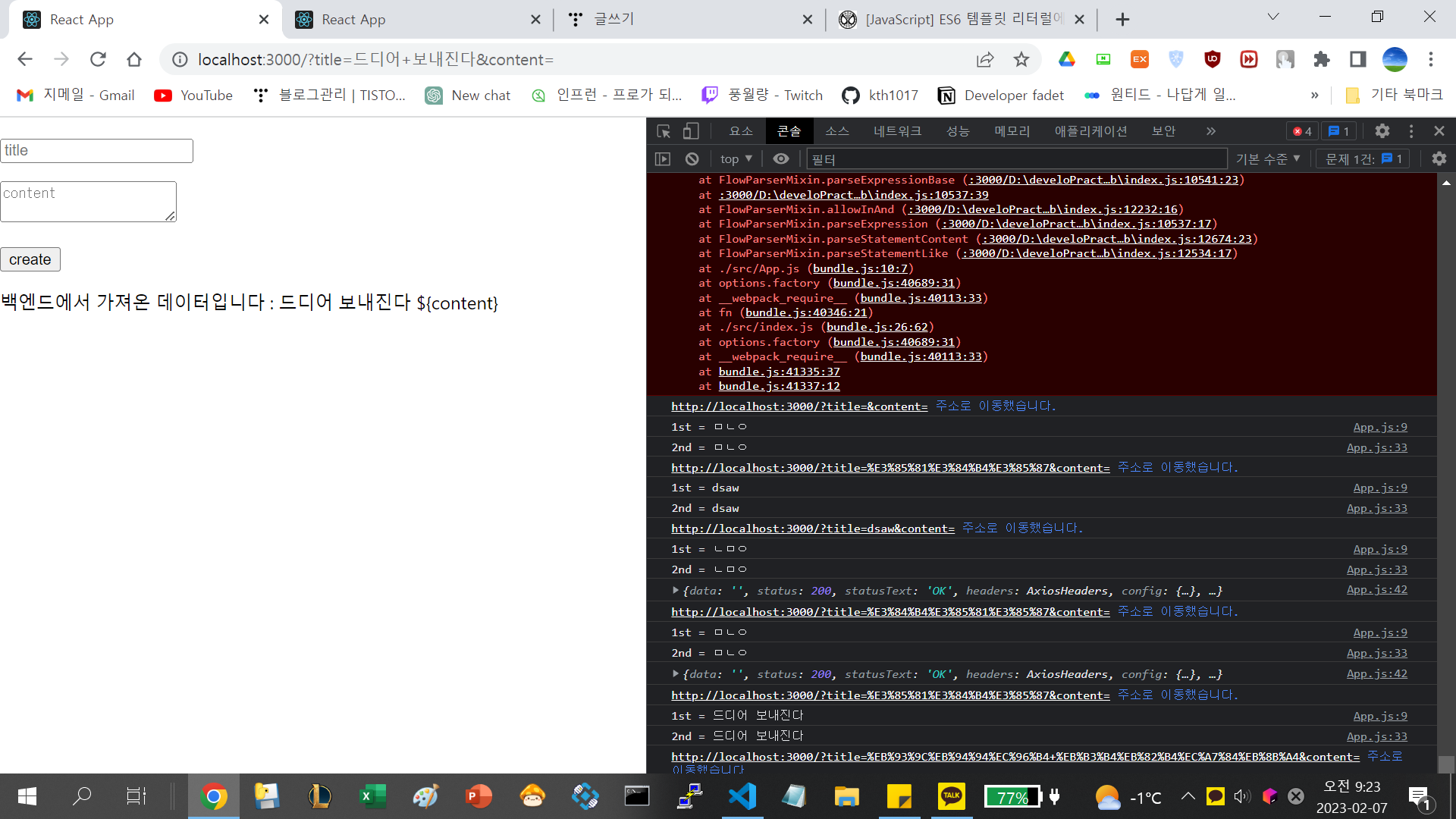1456x819 pixels.
Task: Open the 기본 수준 log level dropdown
Action: tap(1267, 158)
